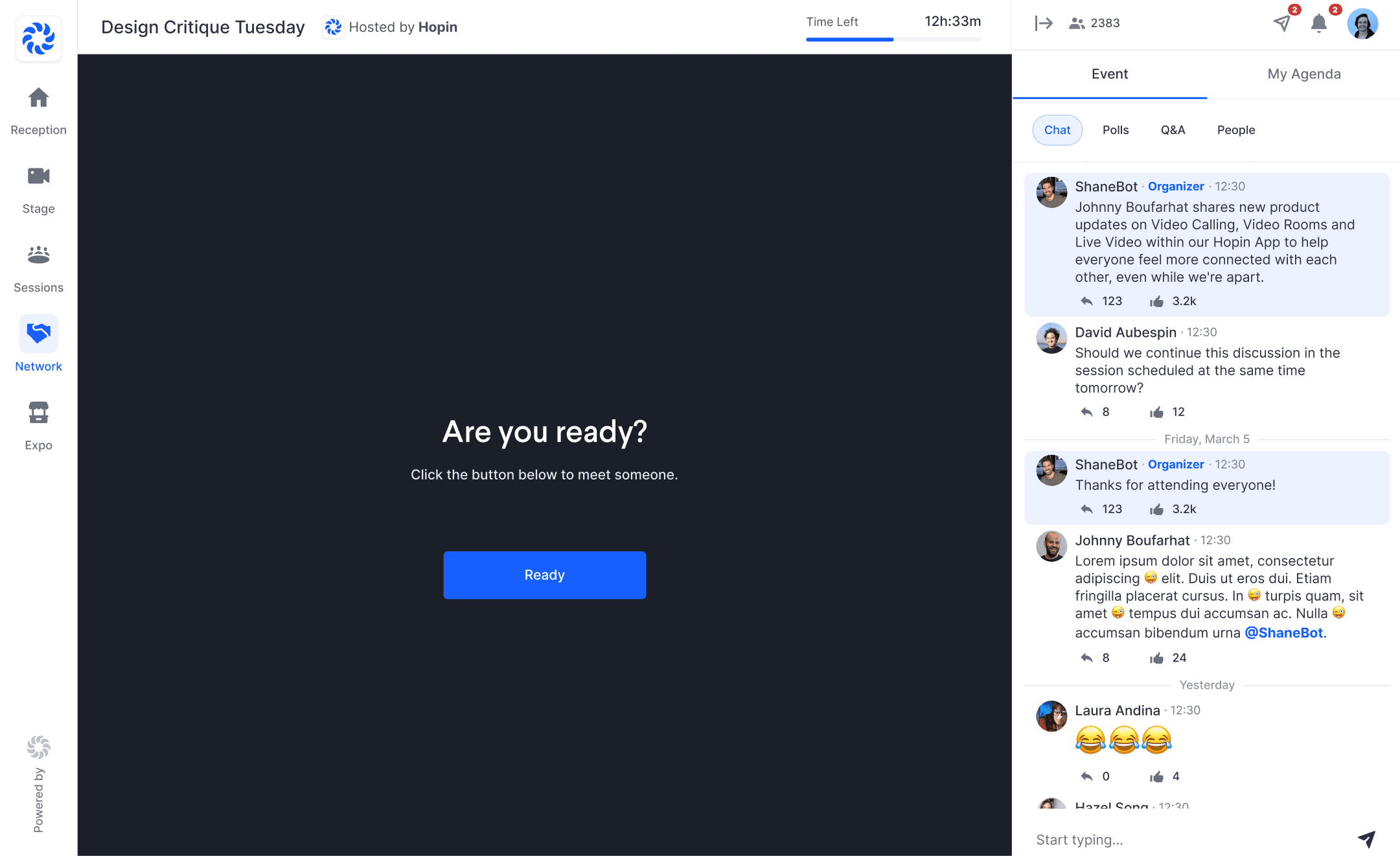Open the notifications bell
Viewport: 1400px width, 856px height.
point(1318,23)
